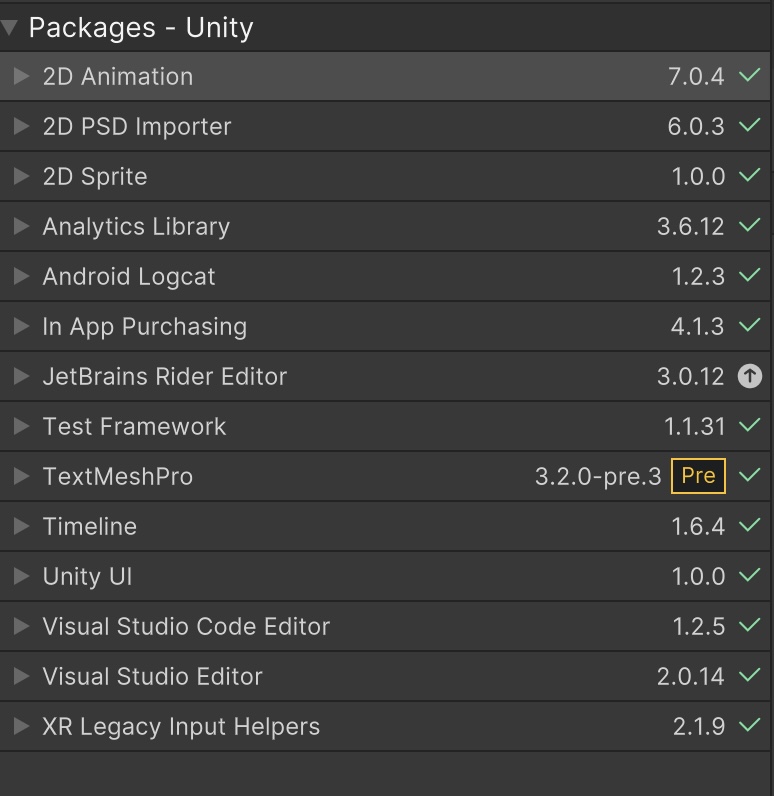774x796 pixels.
Task: Select the JetBrains Rider Editor package name
Action: tap(165, 377)
